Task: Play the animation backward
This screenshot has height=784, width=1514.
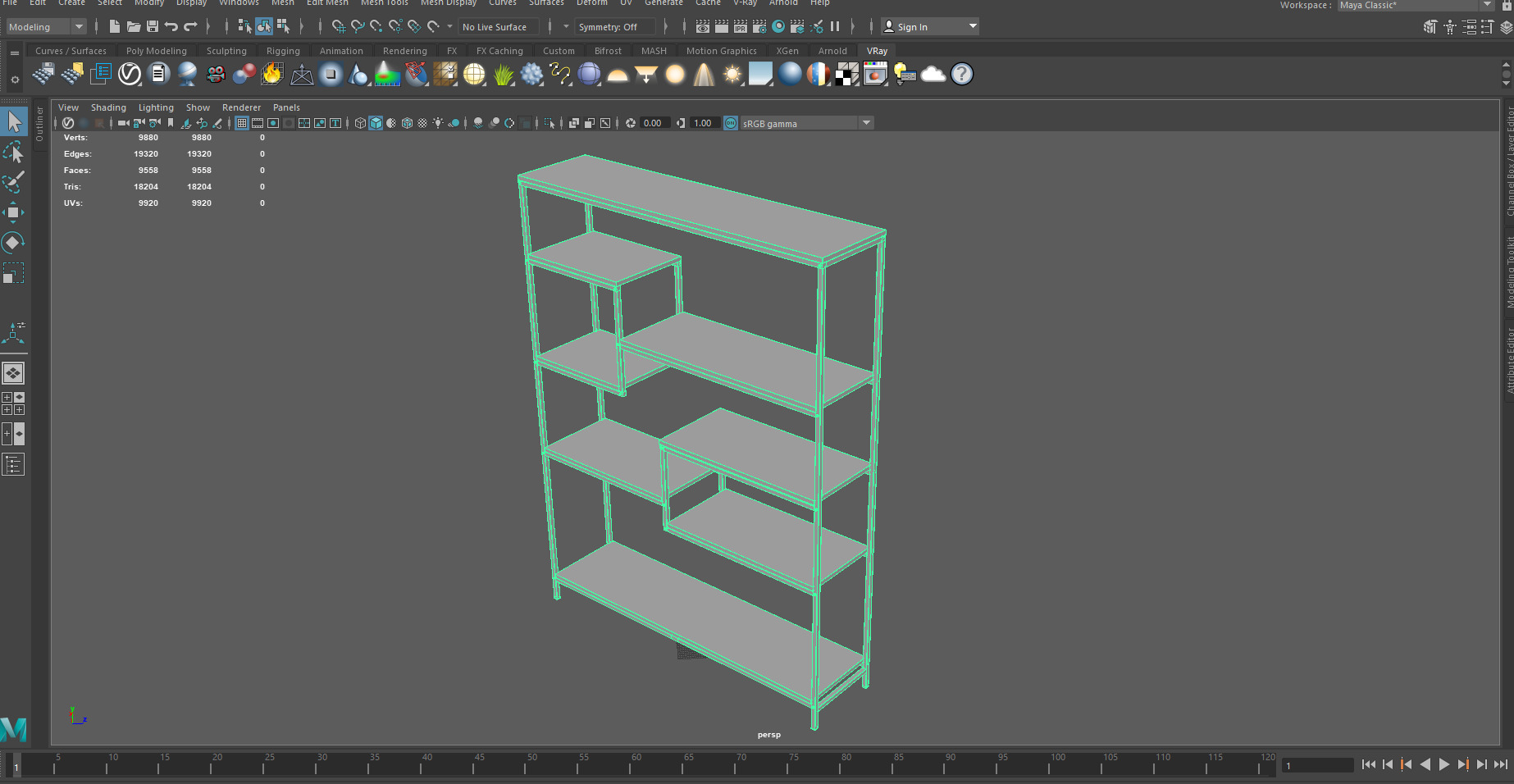Action: point(1425,764)
